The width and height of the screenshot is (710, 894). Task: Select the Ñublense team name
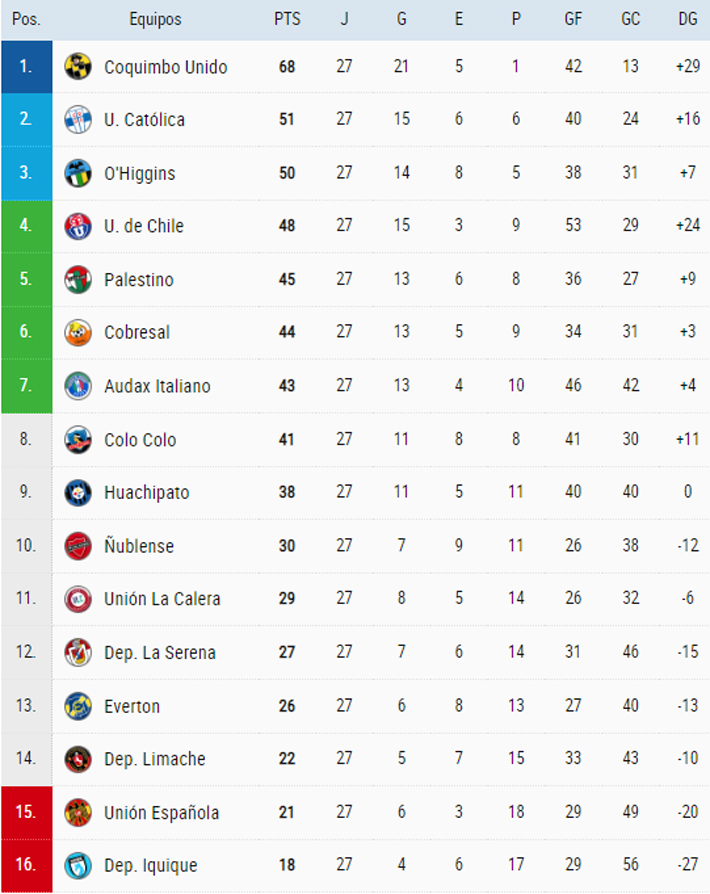click(x=139, y=546)
